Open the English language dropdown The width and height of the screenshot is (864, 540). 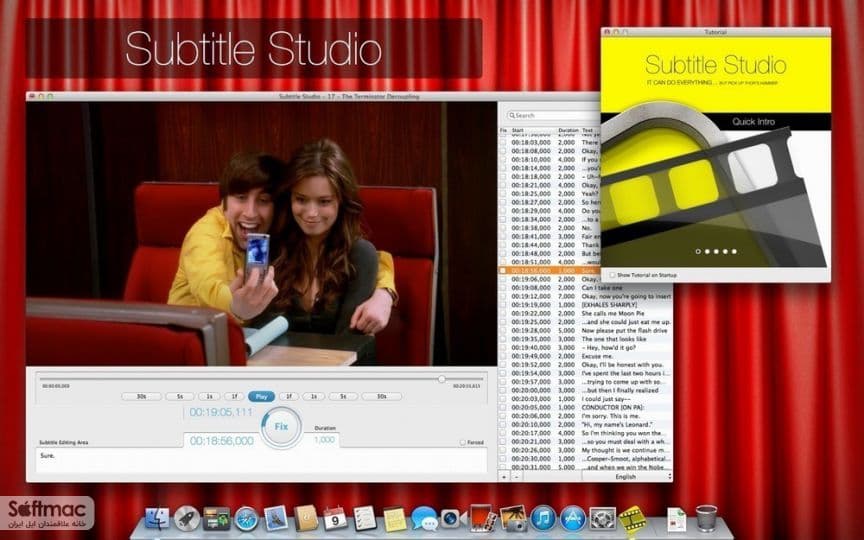pyautogui.click(x=627, y=477)
